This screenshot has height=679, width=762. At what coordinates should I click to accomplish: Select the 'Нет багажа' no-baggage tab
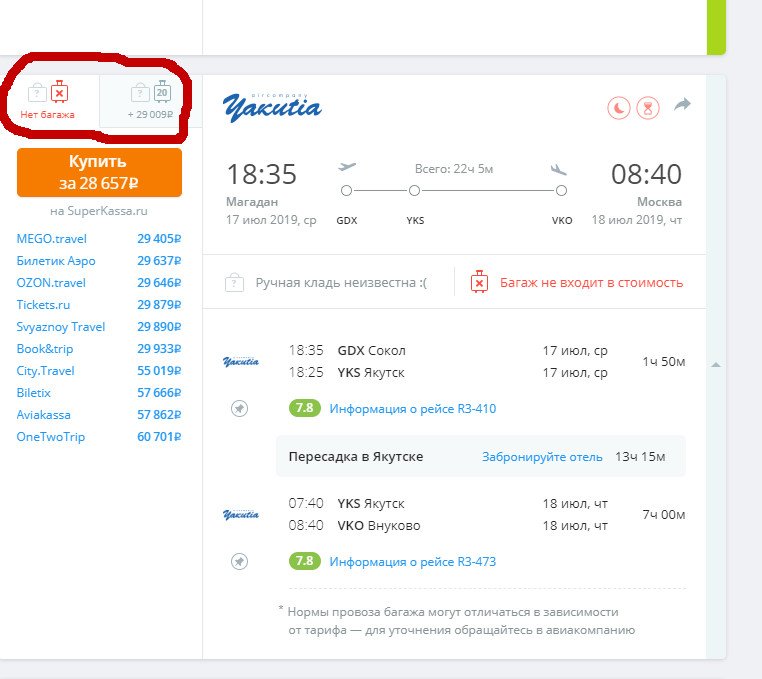pyautogui.click(x=49, y=101)
